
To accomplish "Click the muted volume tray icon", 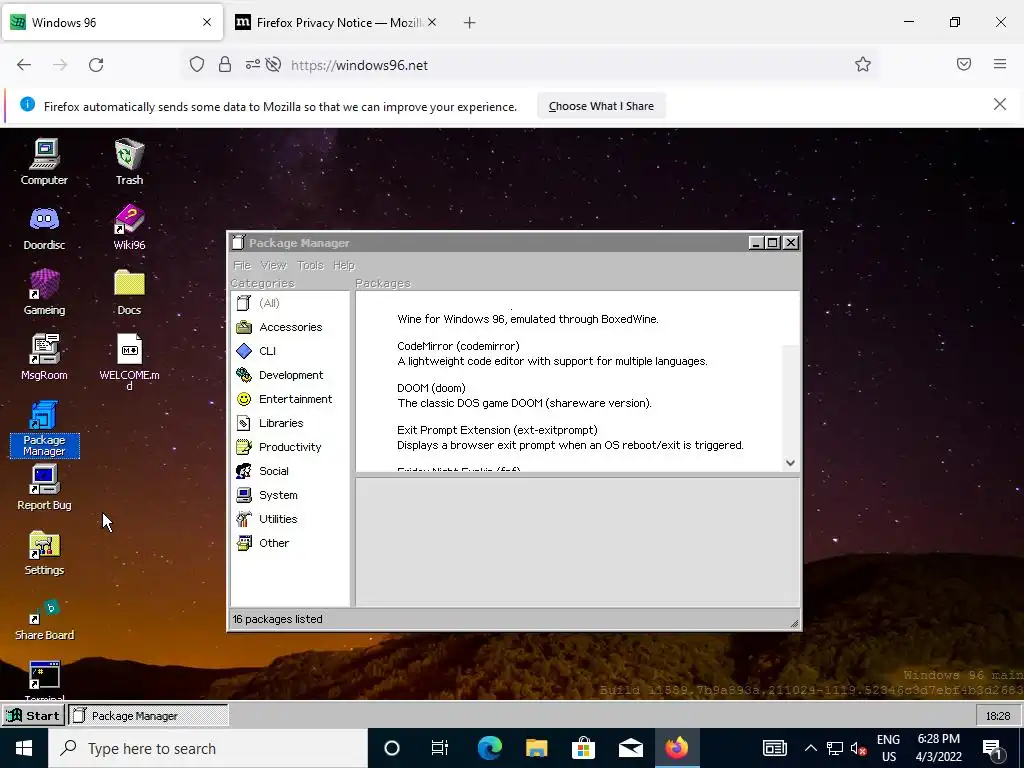I will coord(859,748).
